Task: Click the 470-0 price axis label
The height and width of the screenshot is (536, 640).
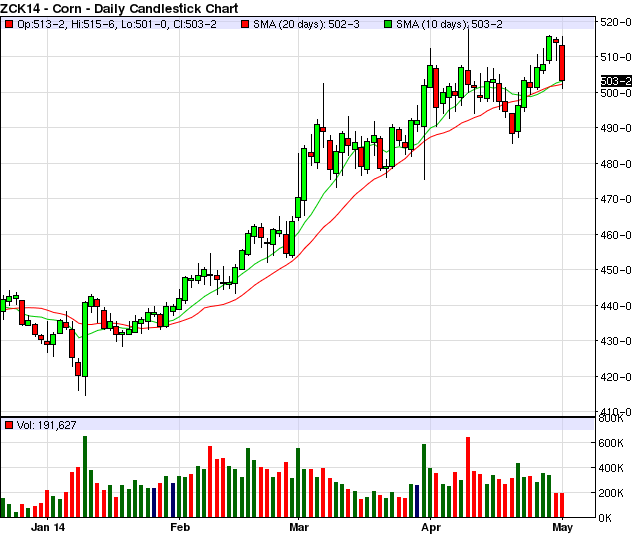Action: tap(616, 199)
